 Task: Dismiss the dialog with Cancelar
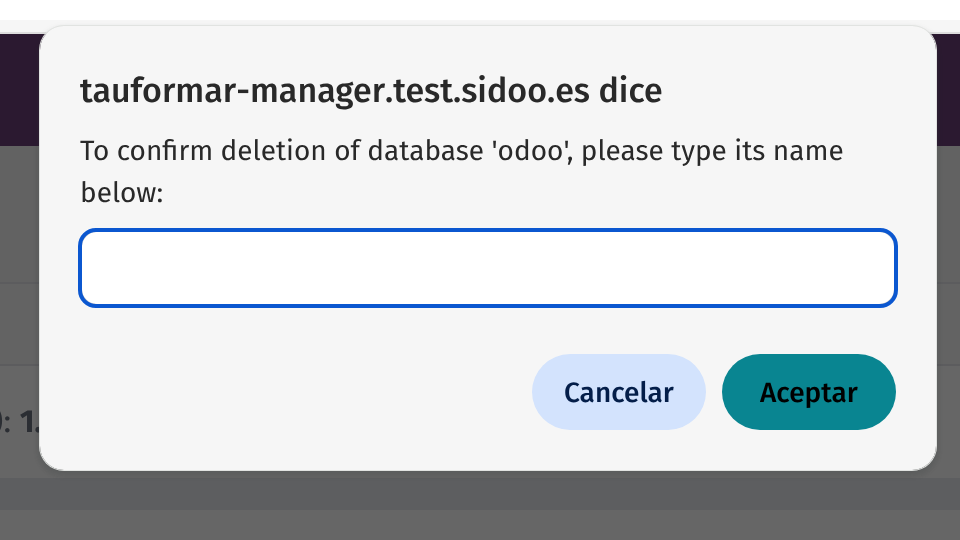[x=618, y=392]
